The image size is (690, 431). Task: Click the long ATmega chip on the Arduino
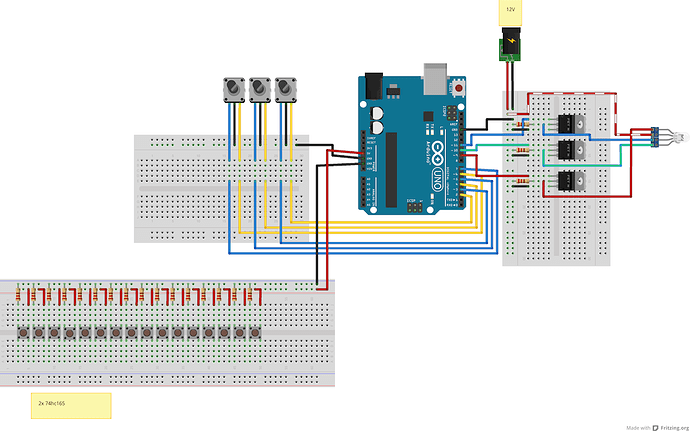[x=391, y=169]
